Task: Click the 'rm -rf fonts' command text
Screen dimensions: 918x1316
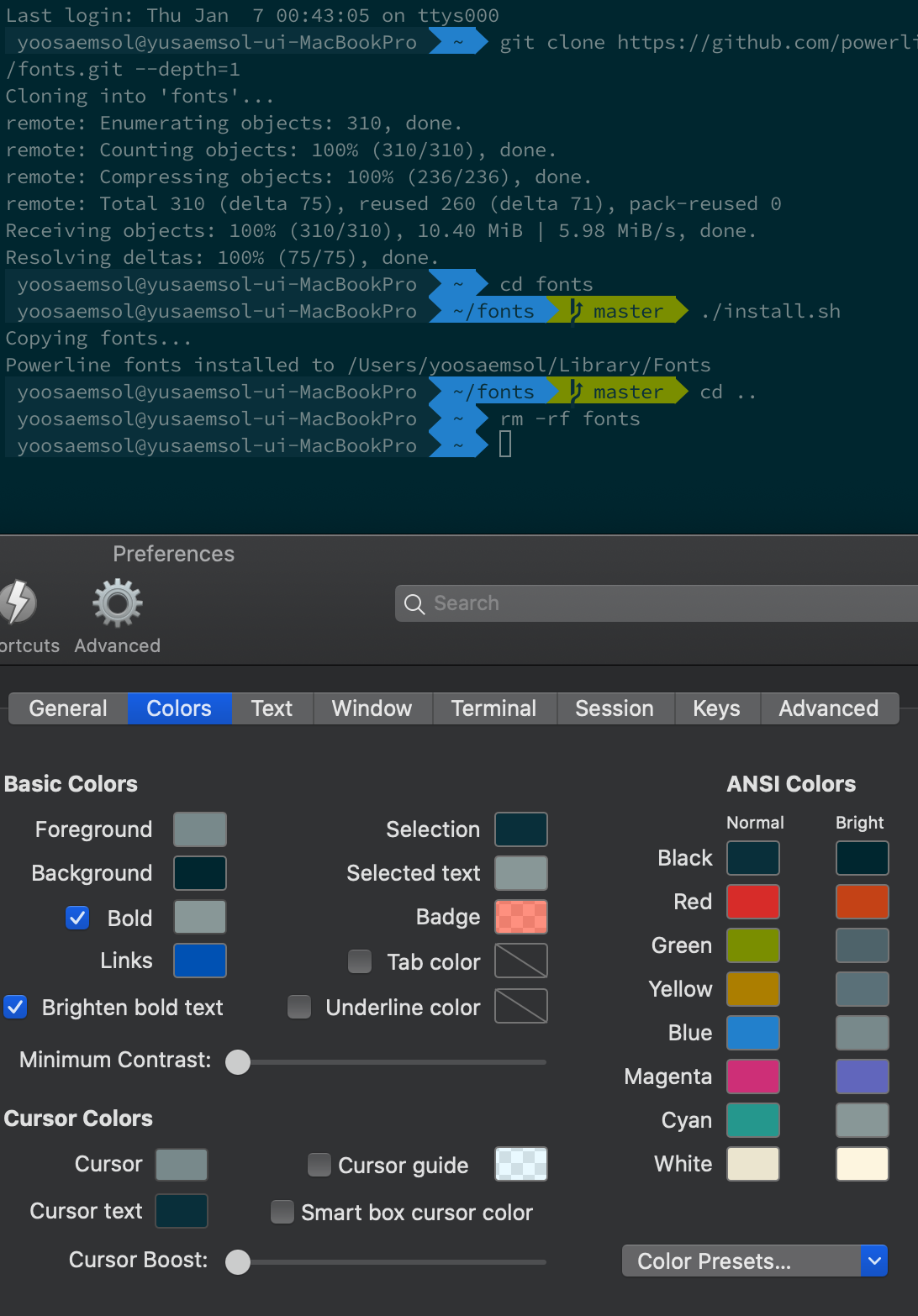Action: click(x=570, y=418)
